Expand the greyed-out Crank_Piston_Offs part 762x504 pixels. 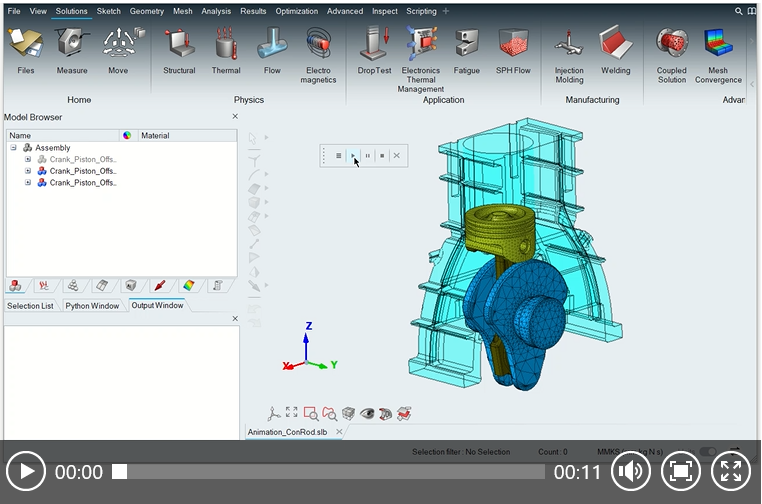point(28,159)
